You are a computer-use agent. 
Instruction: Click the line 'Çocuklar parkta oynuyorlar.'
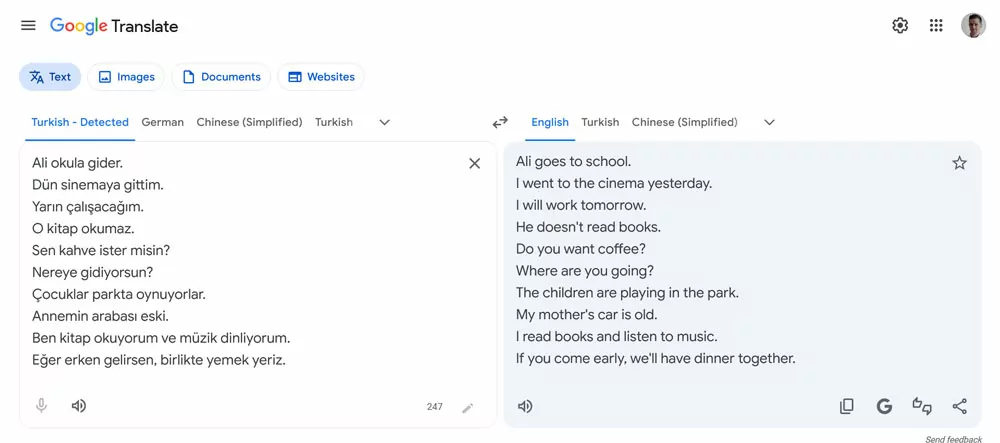pyautogui.click(x=119, y=294)
